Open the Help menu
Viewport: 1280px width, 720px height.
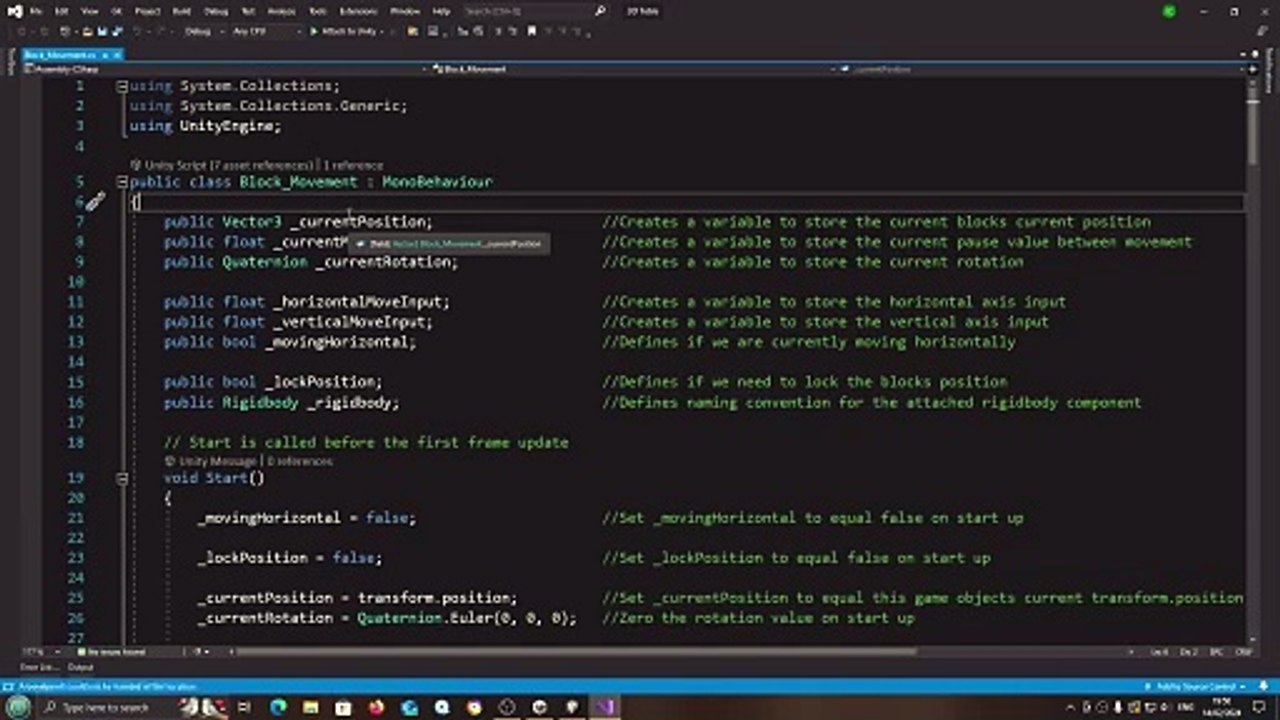coord(441,11)
